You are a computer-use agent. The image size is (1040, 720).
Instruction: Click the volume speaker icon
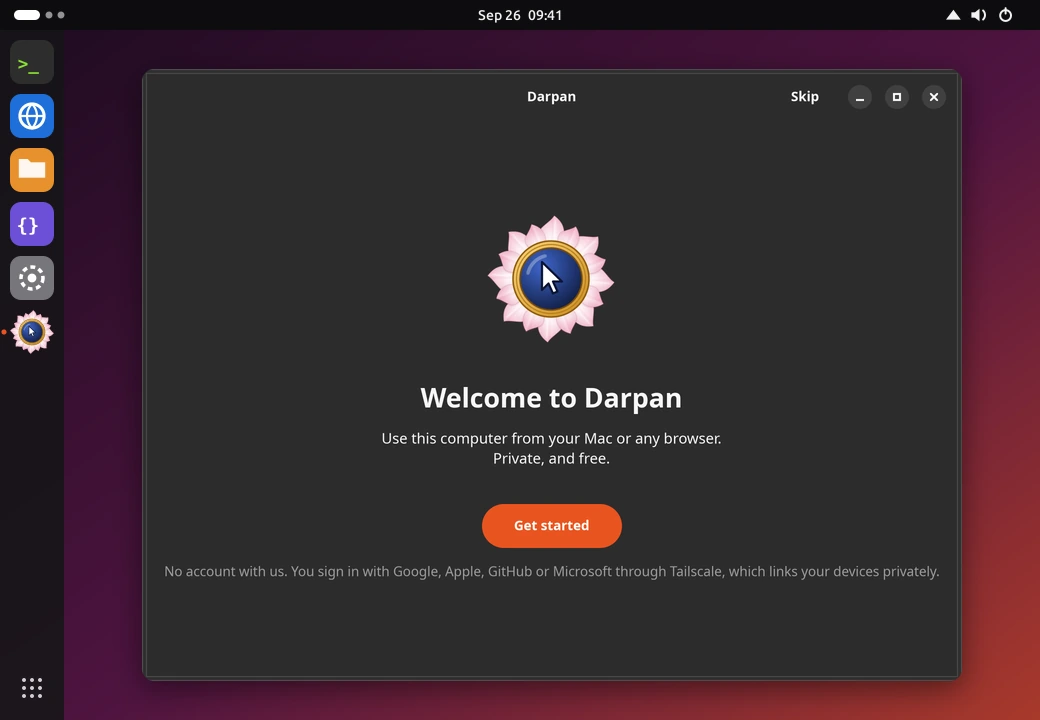979,15
